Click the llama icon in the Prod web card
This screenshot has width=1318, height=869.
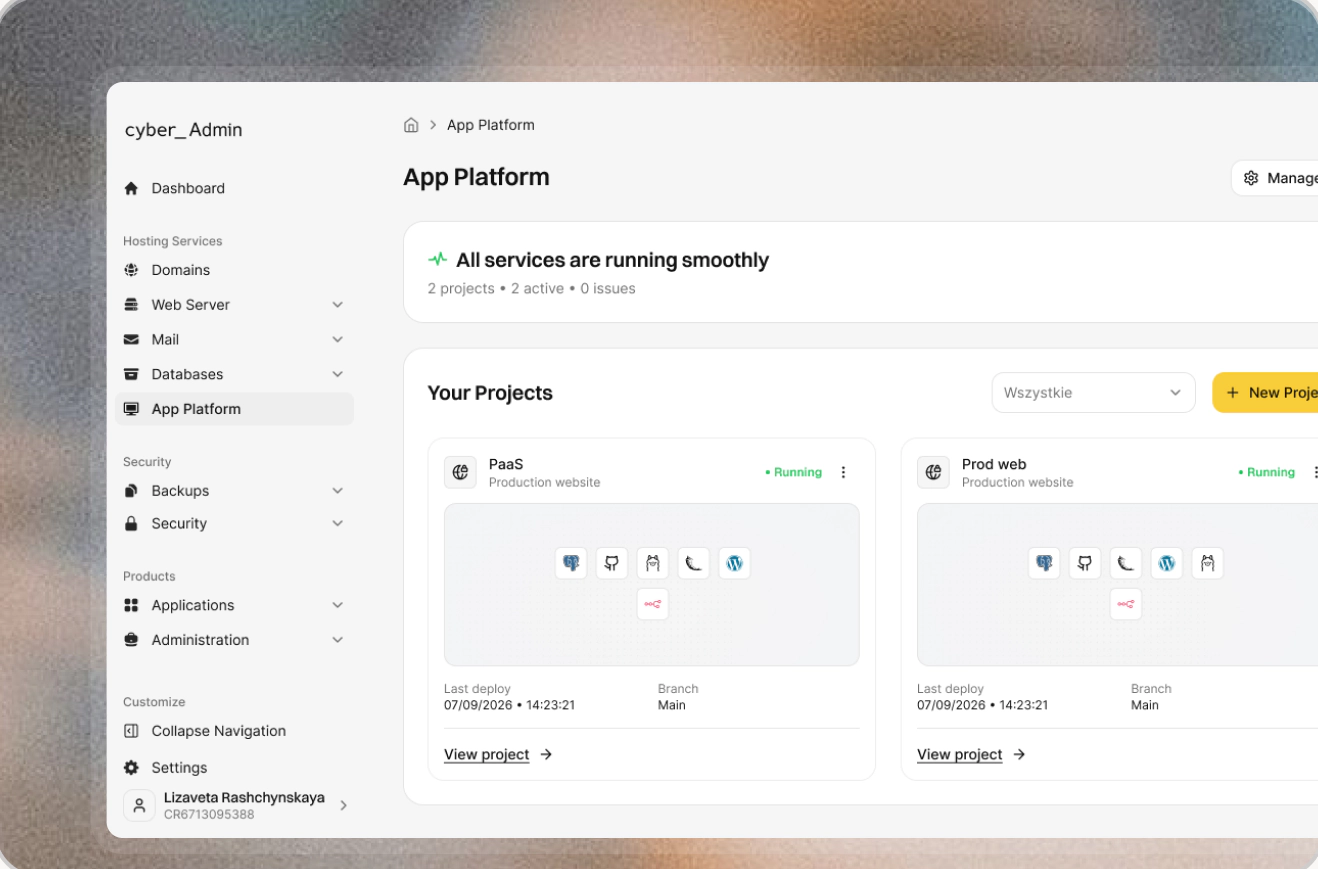click(1207, 563)
